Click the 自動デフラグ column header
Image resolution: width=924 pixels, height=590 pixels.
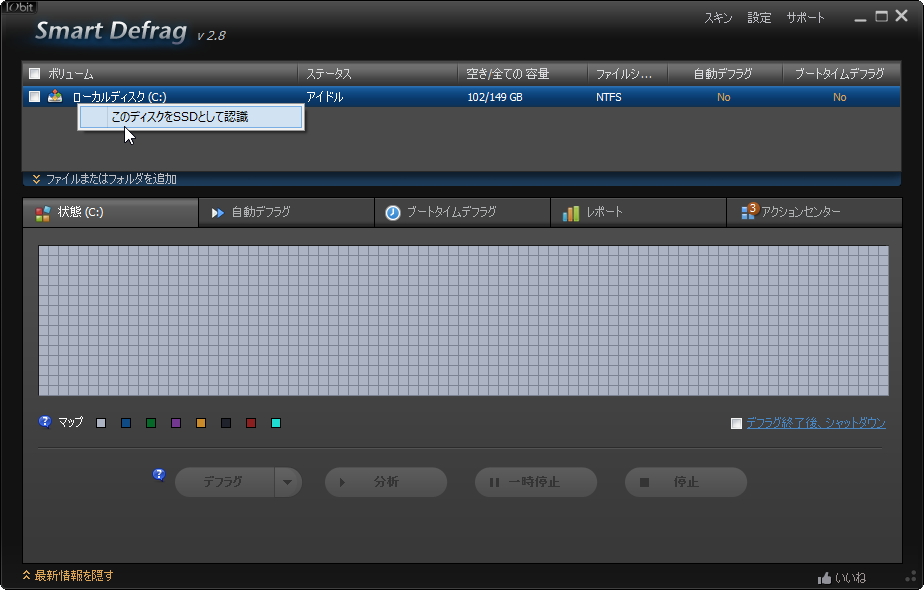point(725,74)
